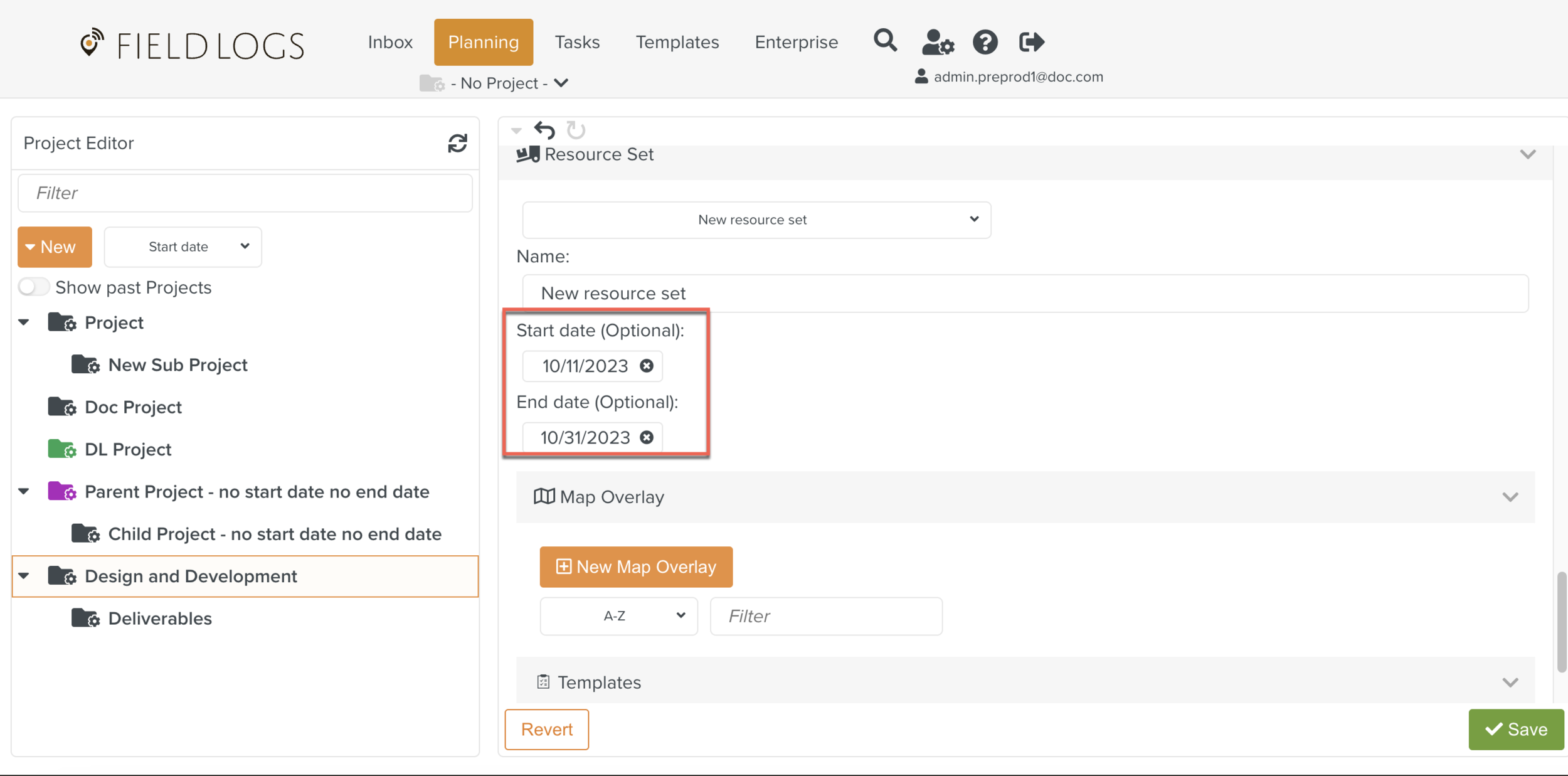This screenshot has height=776, width=1568.
Task: Collapse the Design and Development node
Action: point(24,576)
